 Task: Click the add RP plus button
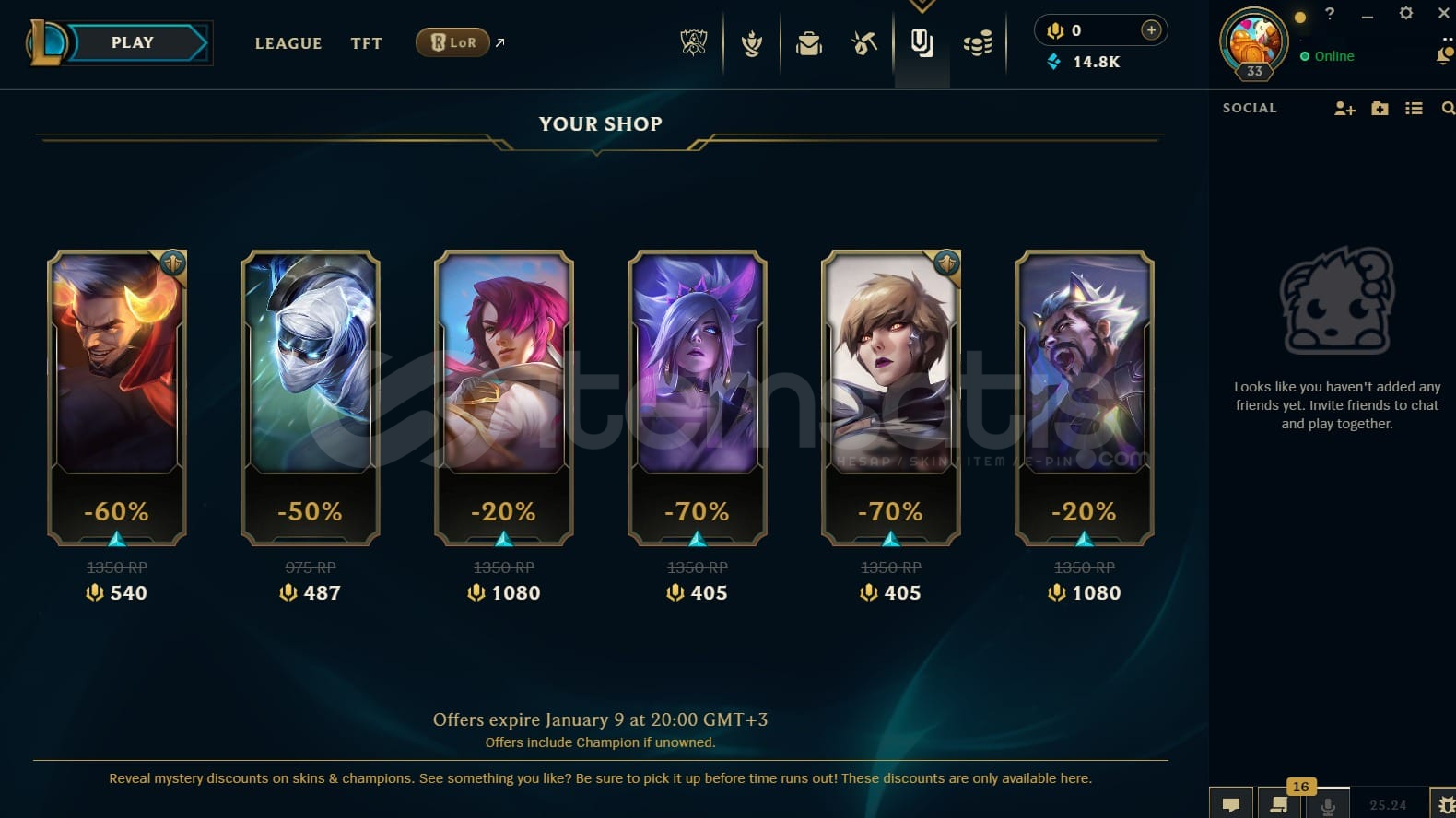[1151, 30]
